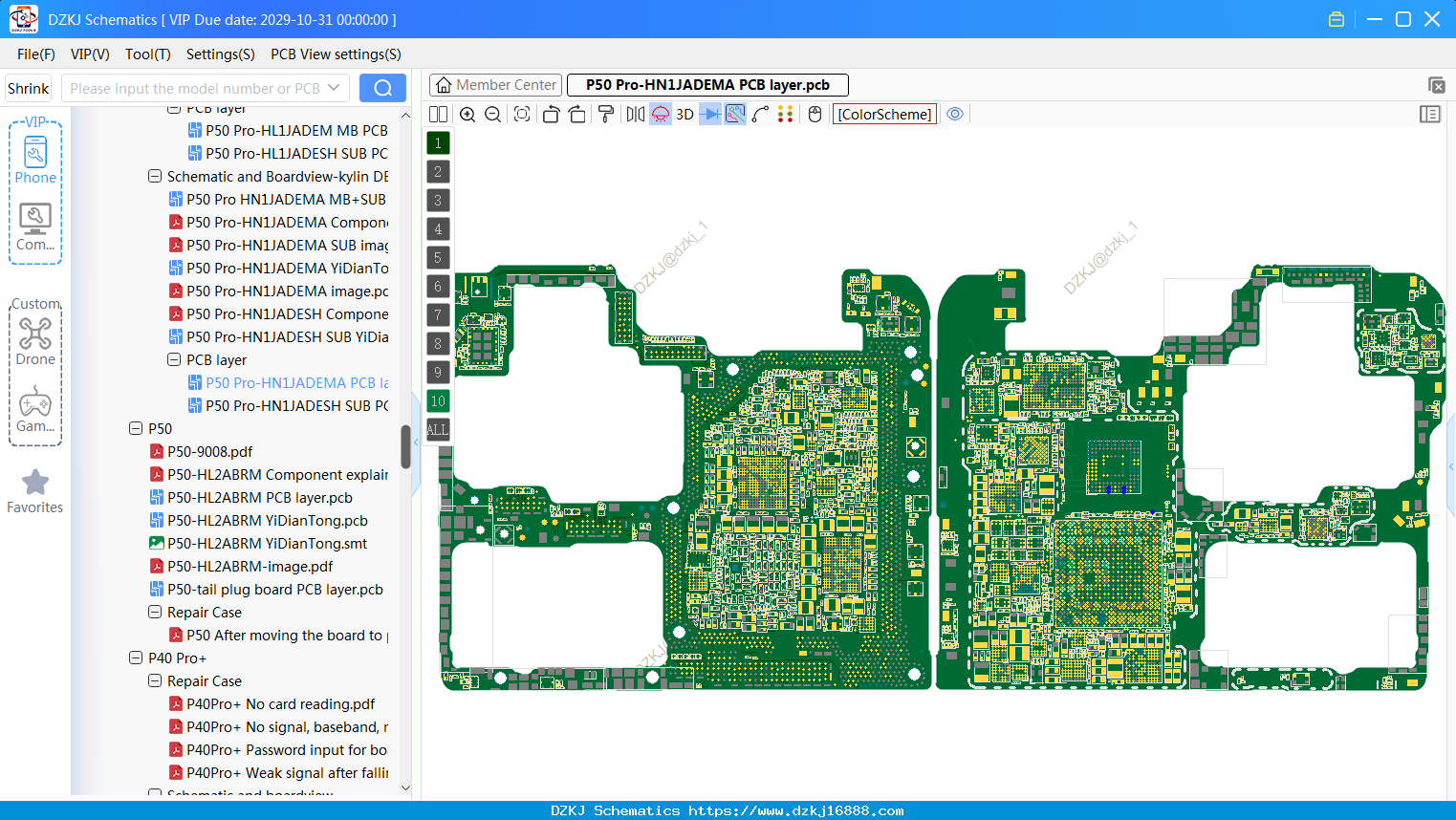1456x820 pixels.
Task: Zoom in on the PCB view
Action: 467,114
